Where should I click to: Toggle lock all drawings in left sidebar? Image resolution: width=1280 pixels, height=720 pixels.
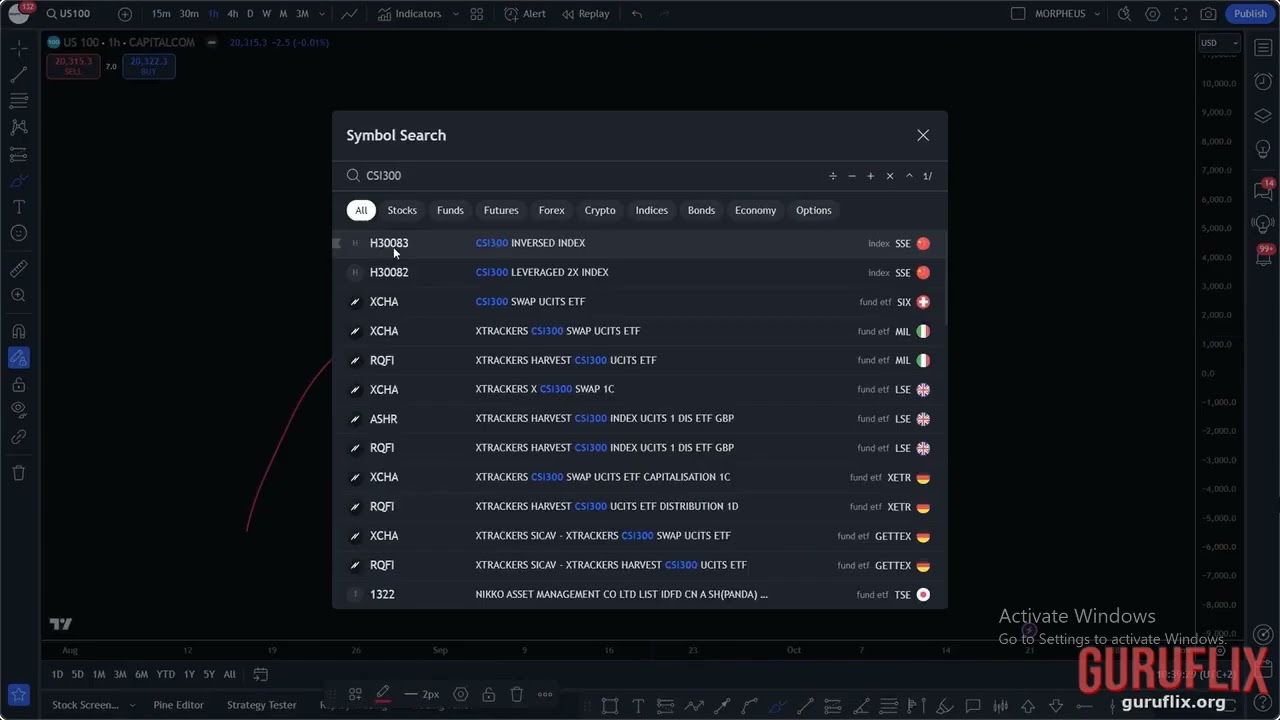[18, 385]
